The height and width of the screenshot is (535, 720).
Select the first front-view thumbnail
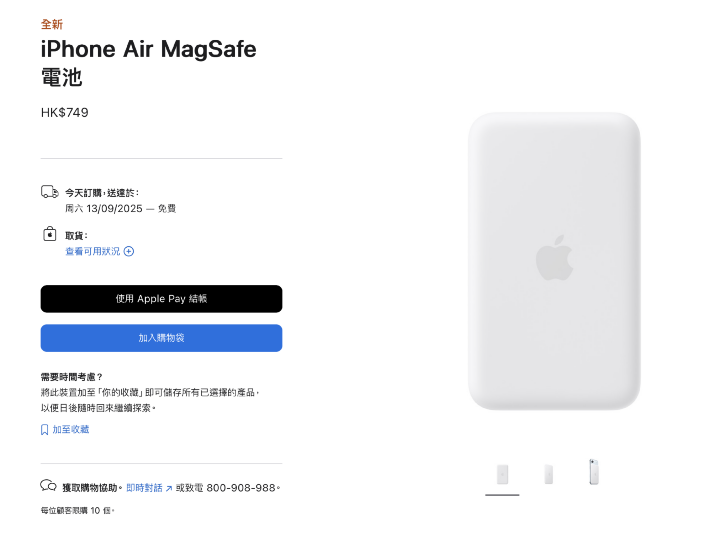click(502, 474)
